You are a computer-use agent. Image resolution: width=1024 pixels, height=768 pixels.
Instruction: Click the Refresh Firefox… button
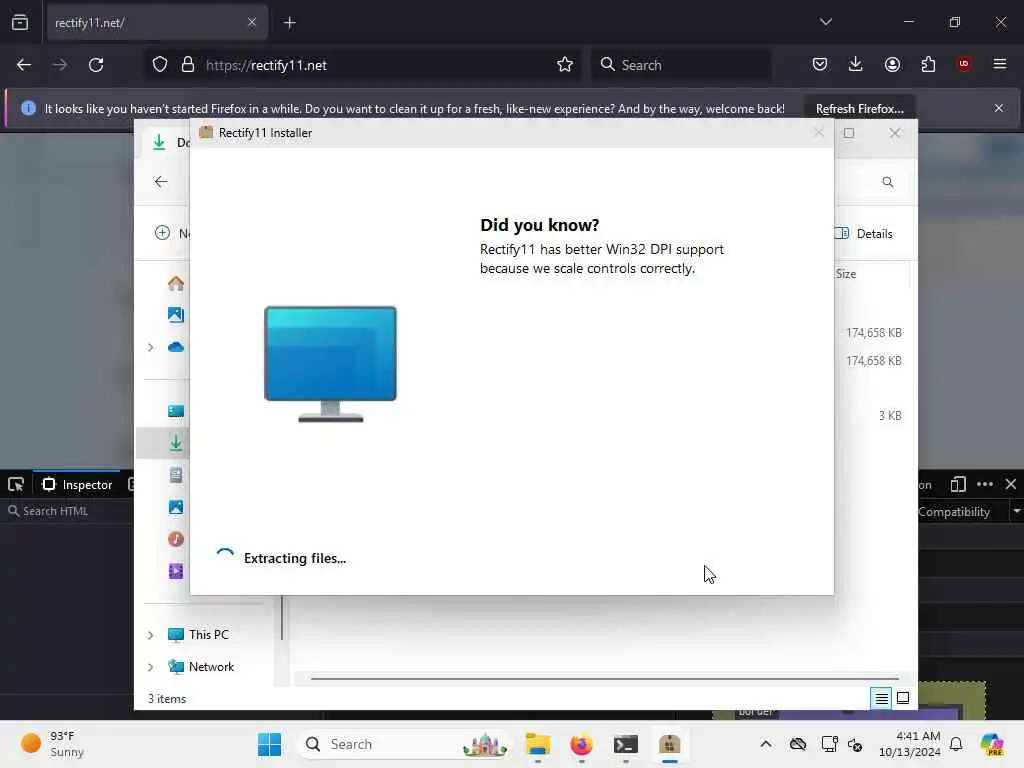pos(859,108)
